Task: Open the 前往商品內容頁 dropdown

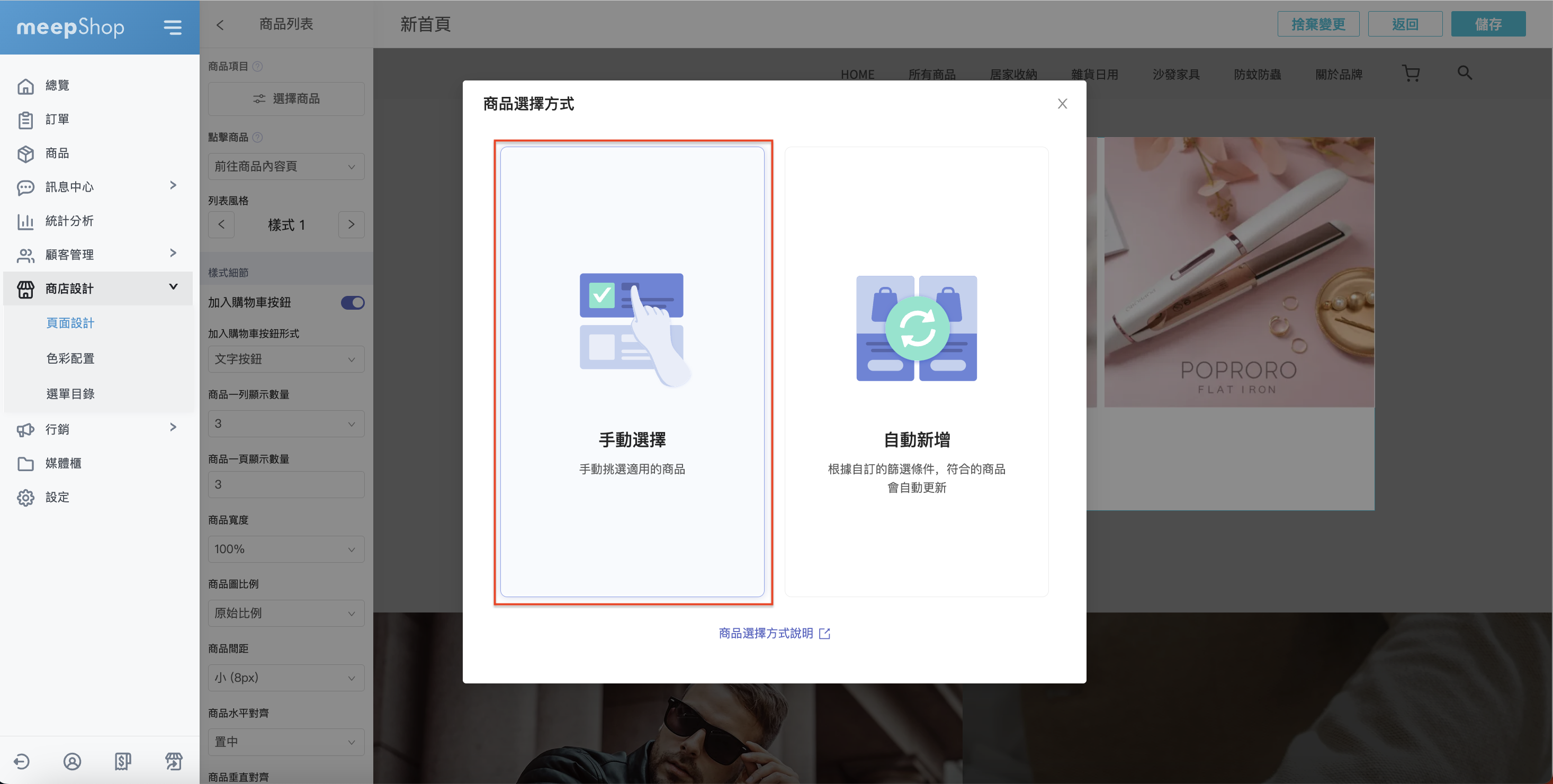Action: tap(286, 166)
